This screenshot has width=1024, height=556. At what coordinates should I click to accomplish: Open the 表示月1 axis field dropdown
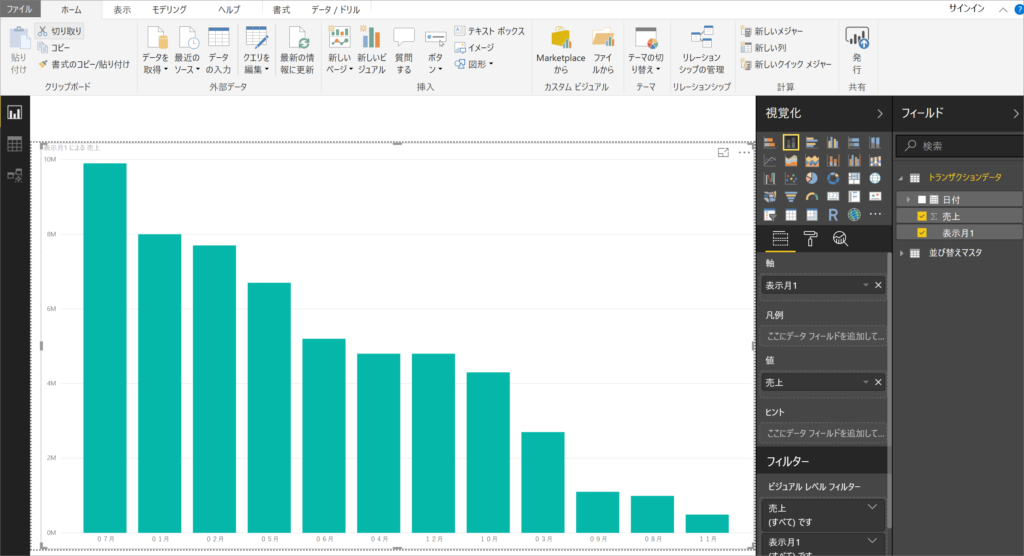tap(865, 286)
